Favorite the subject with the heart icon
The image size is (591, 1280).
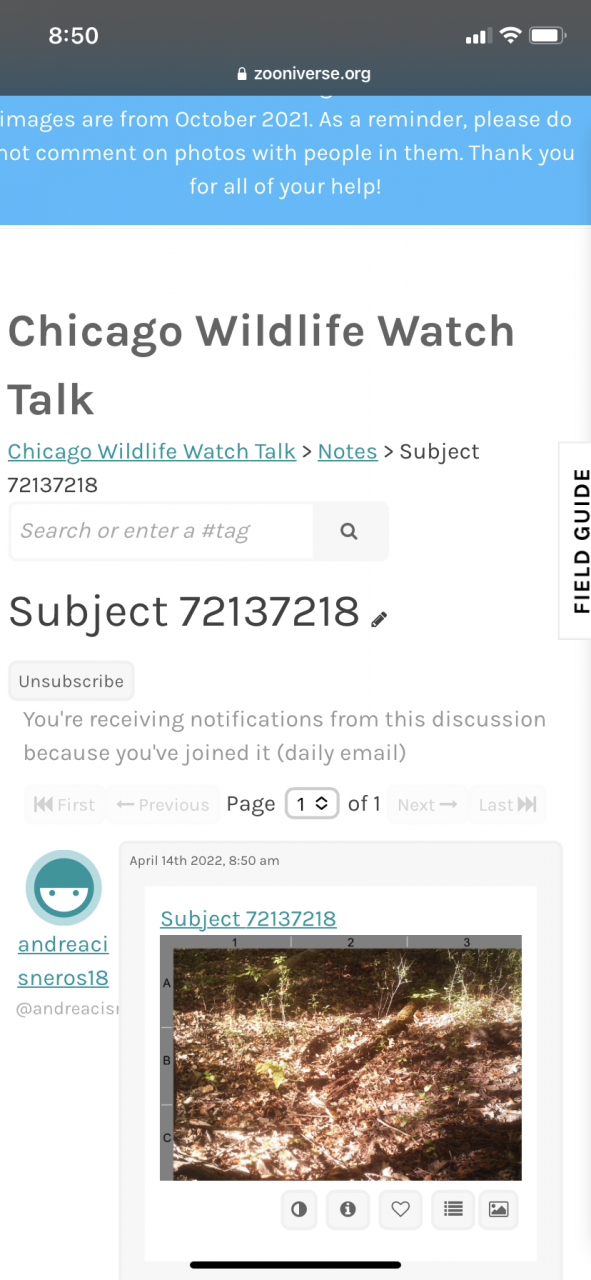[x=401, y=1209]
